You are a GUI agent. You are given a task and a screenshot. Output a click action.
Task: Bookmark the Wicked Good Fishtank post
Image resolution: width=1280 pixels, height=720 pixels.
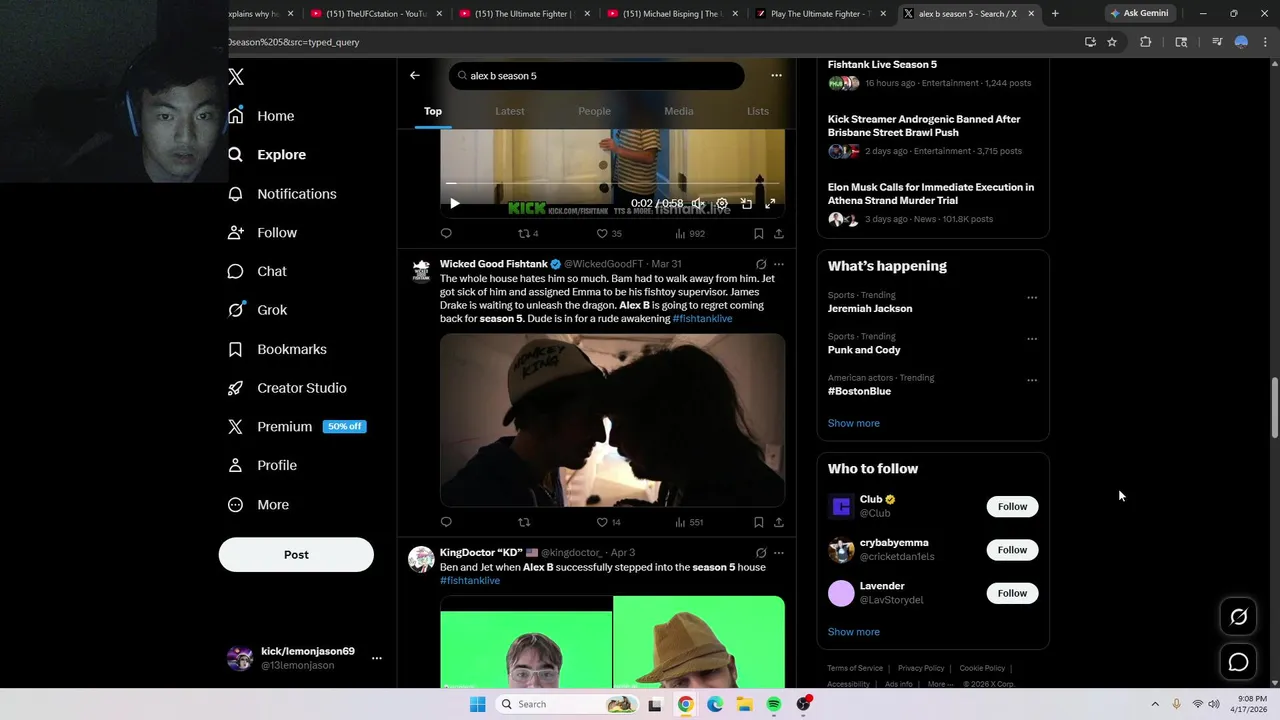tap(759, 522)
